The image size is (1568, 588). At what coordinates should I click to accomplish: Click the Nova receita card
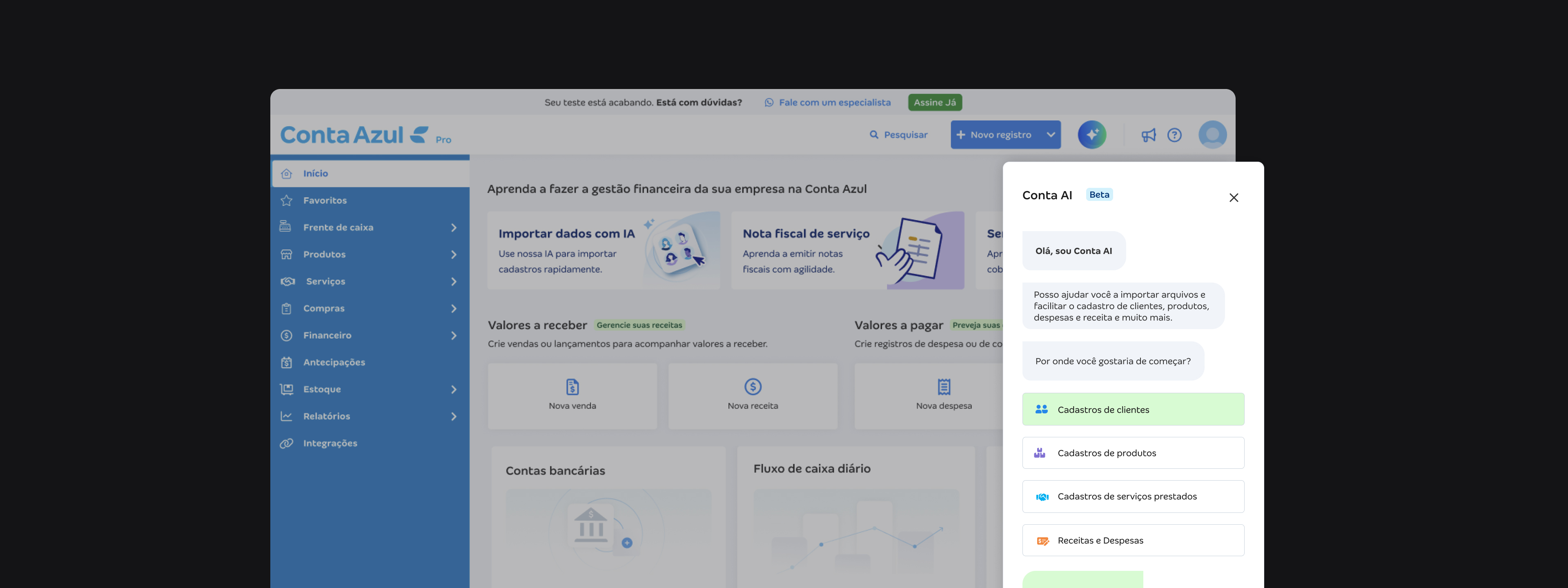tap(753, 396)
